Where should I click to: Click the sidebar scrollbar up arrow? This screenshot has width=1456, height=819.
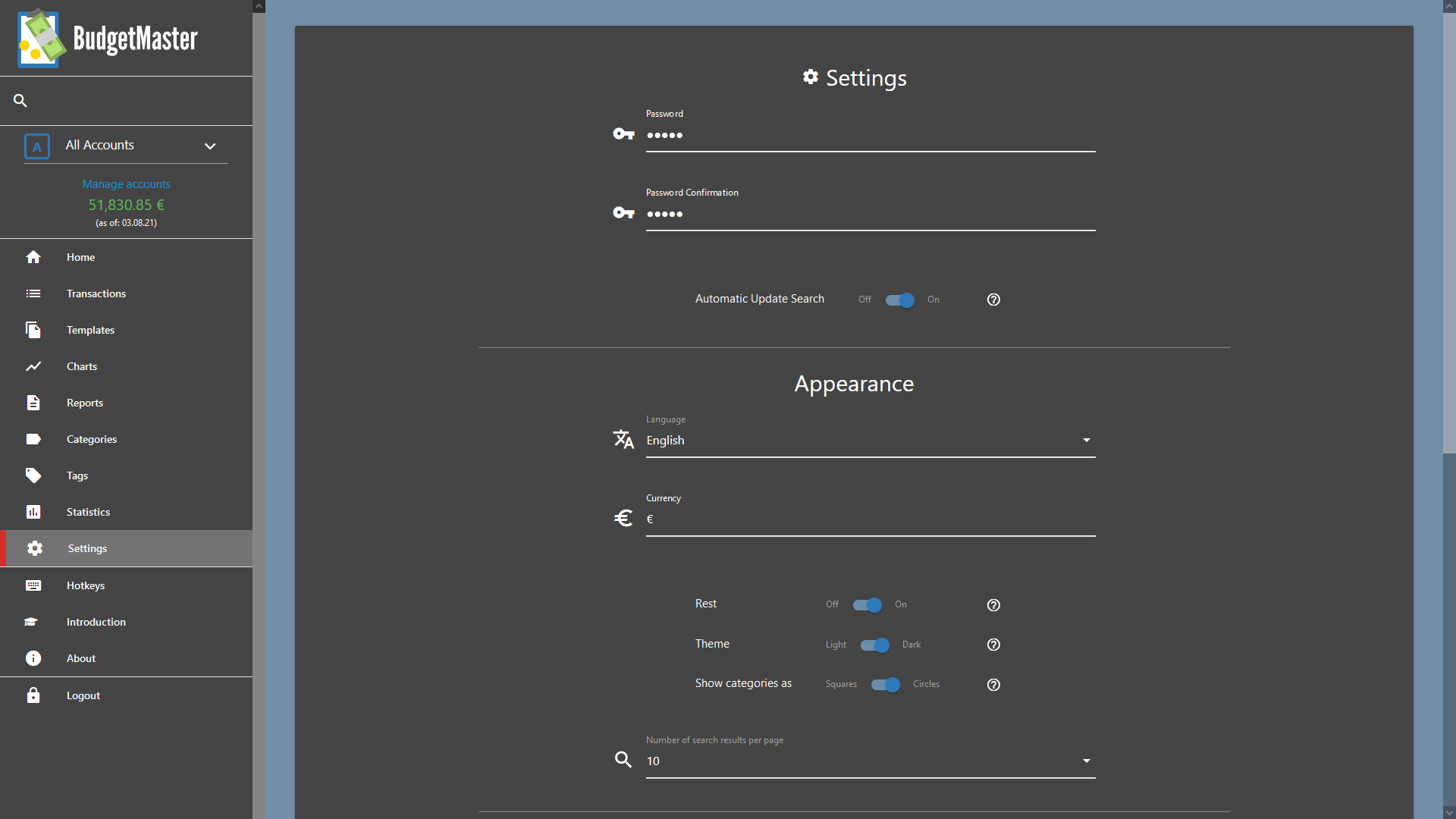(x=259, y=6)
